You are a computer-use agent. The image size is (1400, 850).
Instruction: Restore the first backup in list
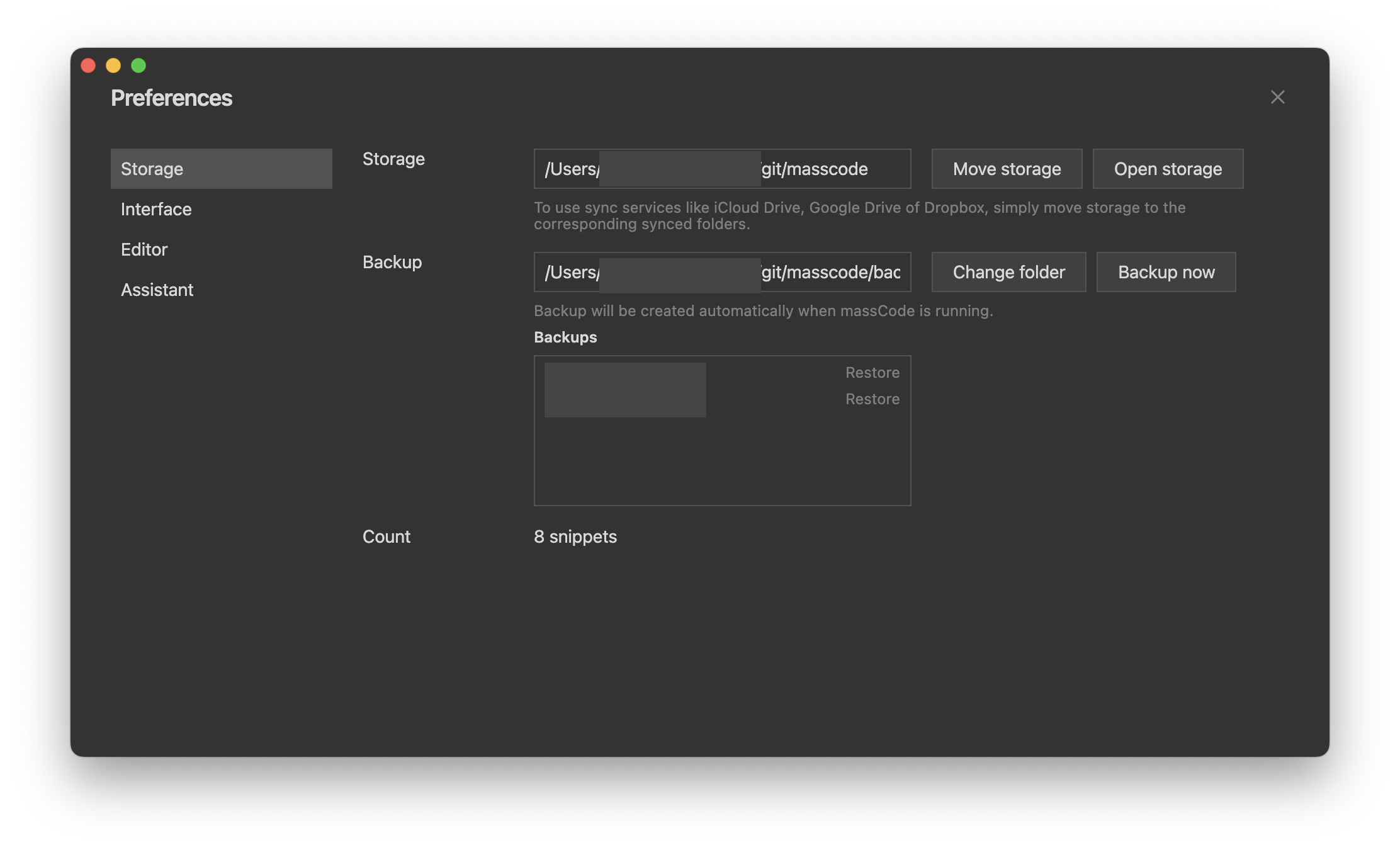pyautogui.click(x=872, y=373)
